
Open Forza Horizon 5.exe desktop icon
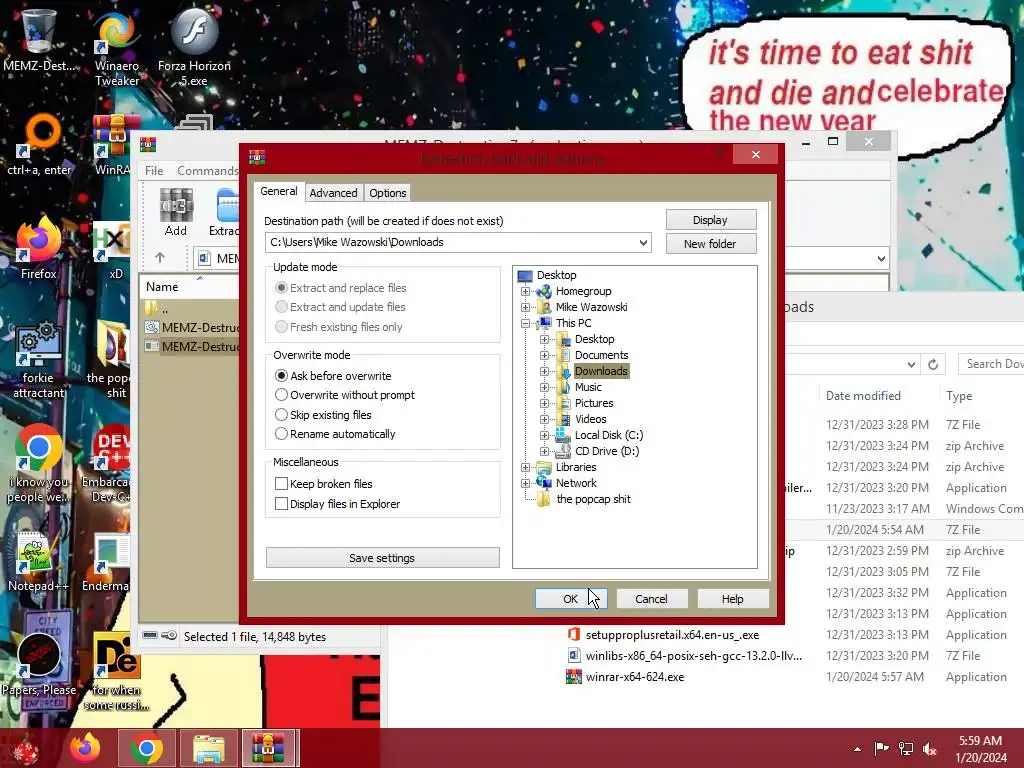click(194, 47)
